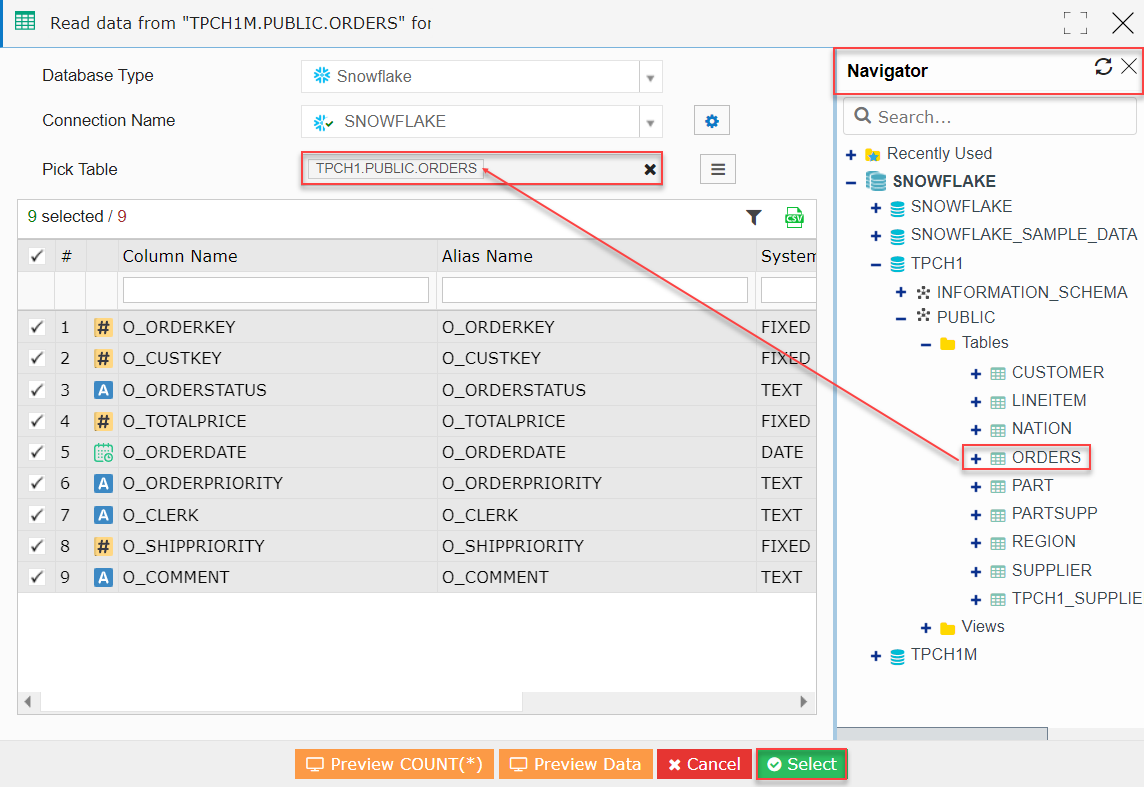Viewport: 1144px width, 787px height.
Task: Click the text type icon for O_CLERK
Action: (x=103, y=516)
